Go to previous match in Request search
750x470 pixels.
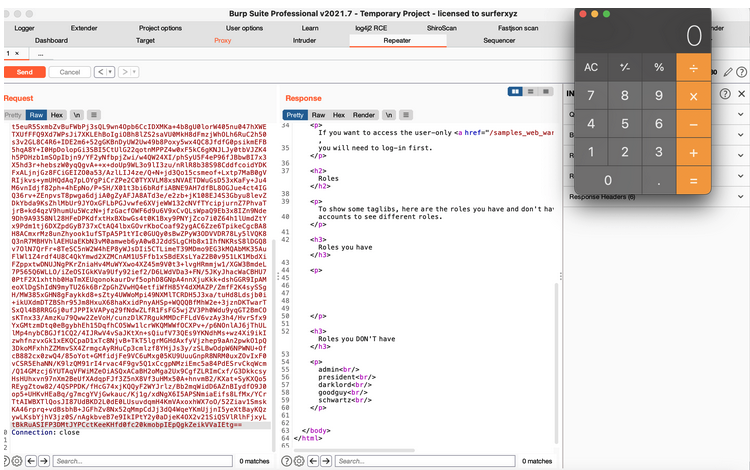tap(31, 461)
